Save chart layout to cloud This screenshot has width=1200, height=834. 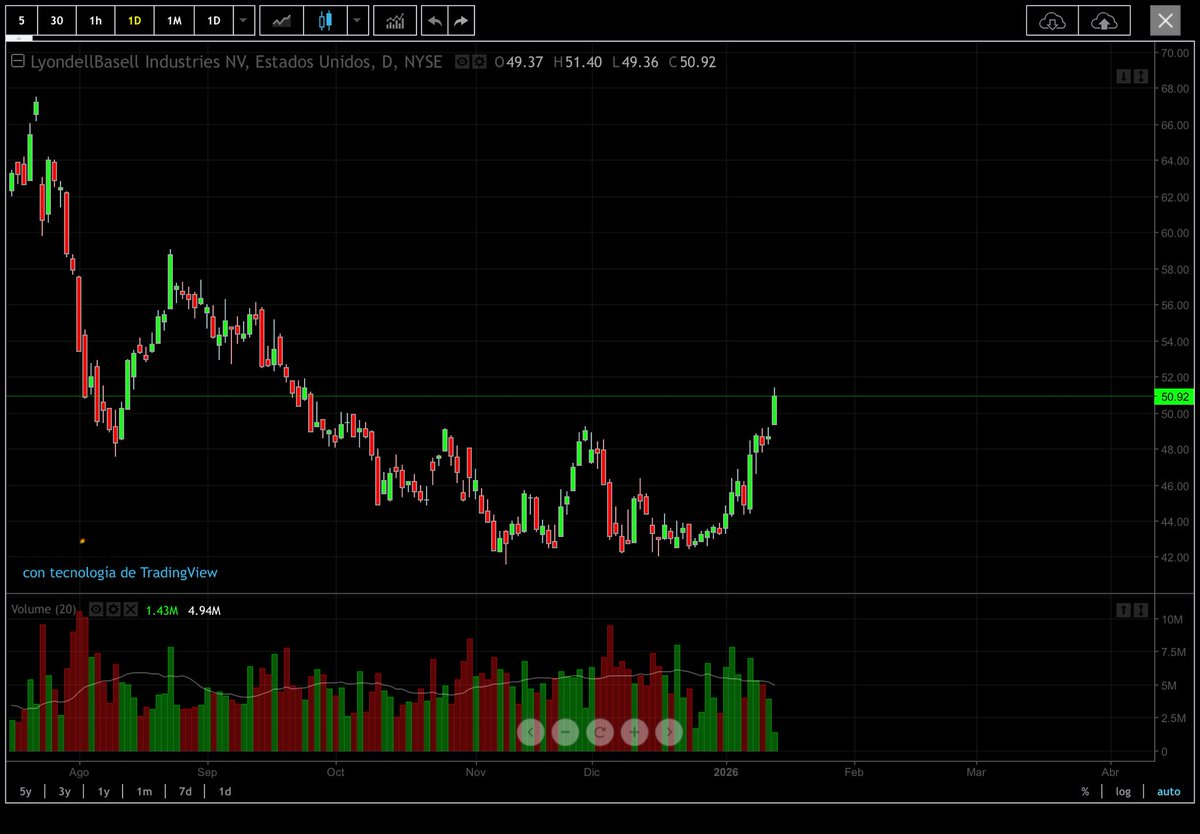click(1104, 20)
